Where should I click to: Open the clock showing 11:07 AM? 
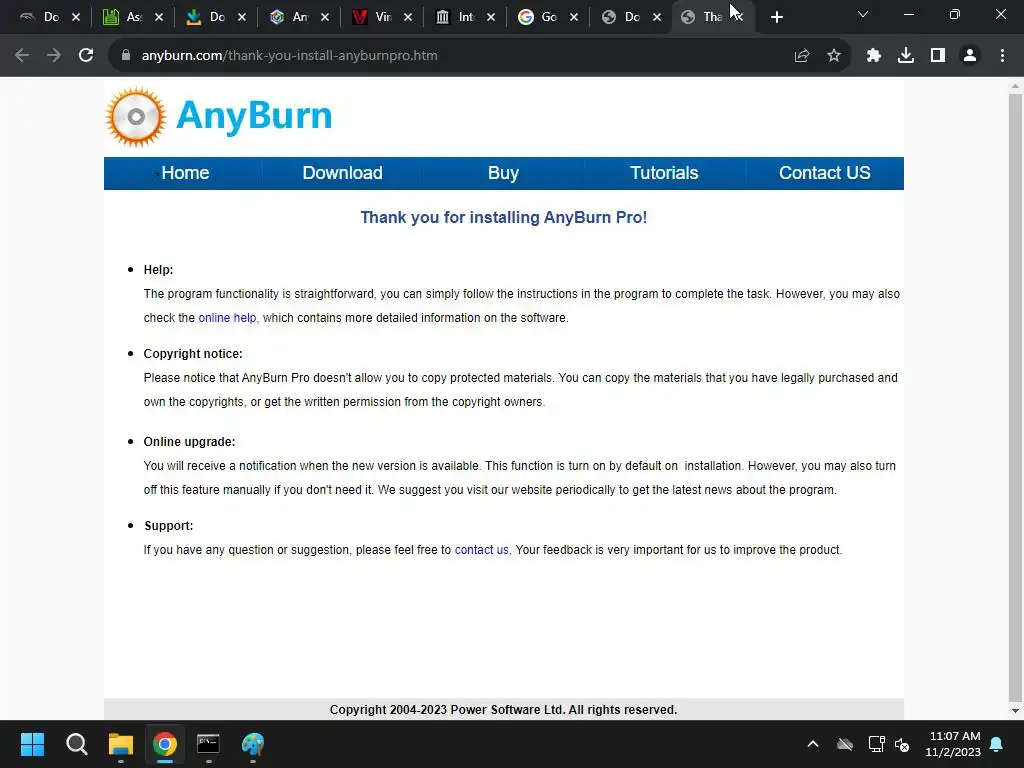click(x=953, y=744)
